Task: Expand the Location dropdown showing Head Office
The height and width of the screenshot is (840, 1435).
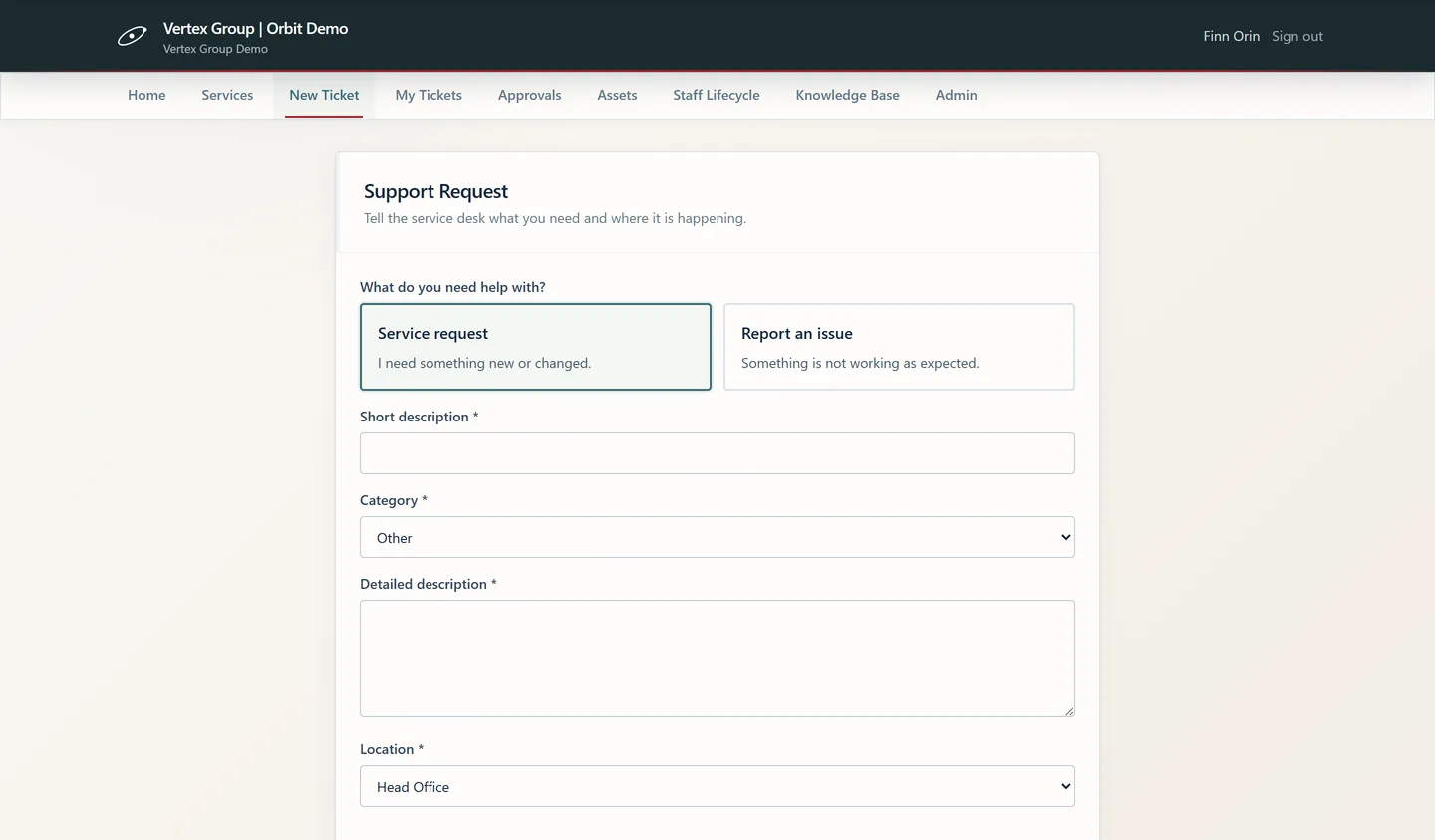Action: point(717,786)
